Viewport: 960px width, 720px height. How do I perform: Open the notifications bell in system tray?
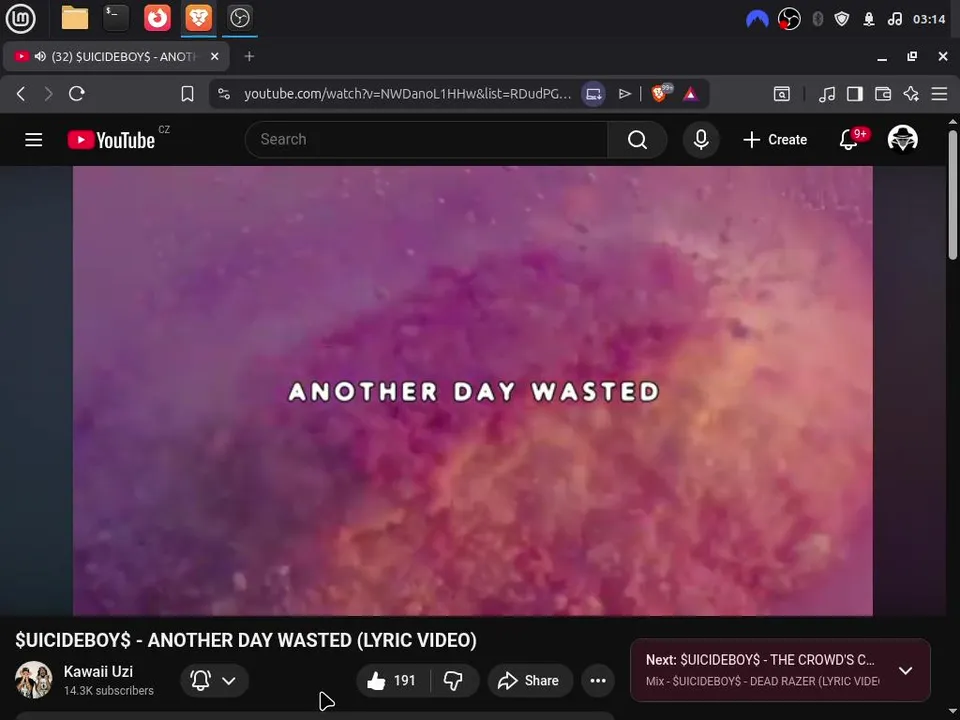pyautogui.click(x=869, y=20)
